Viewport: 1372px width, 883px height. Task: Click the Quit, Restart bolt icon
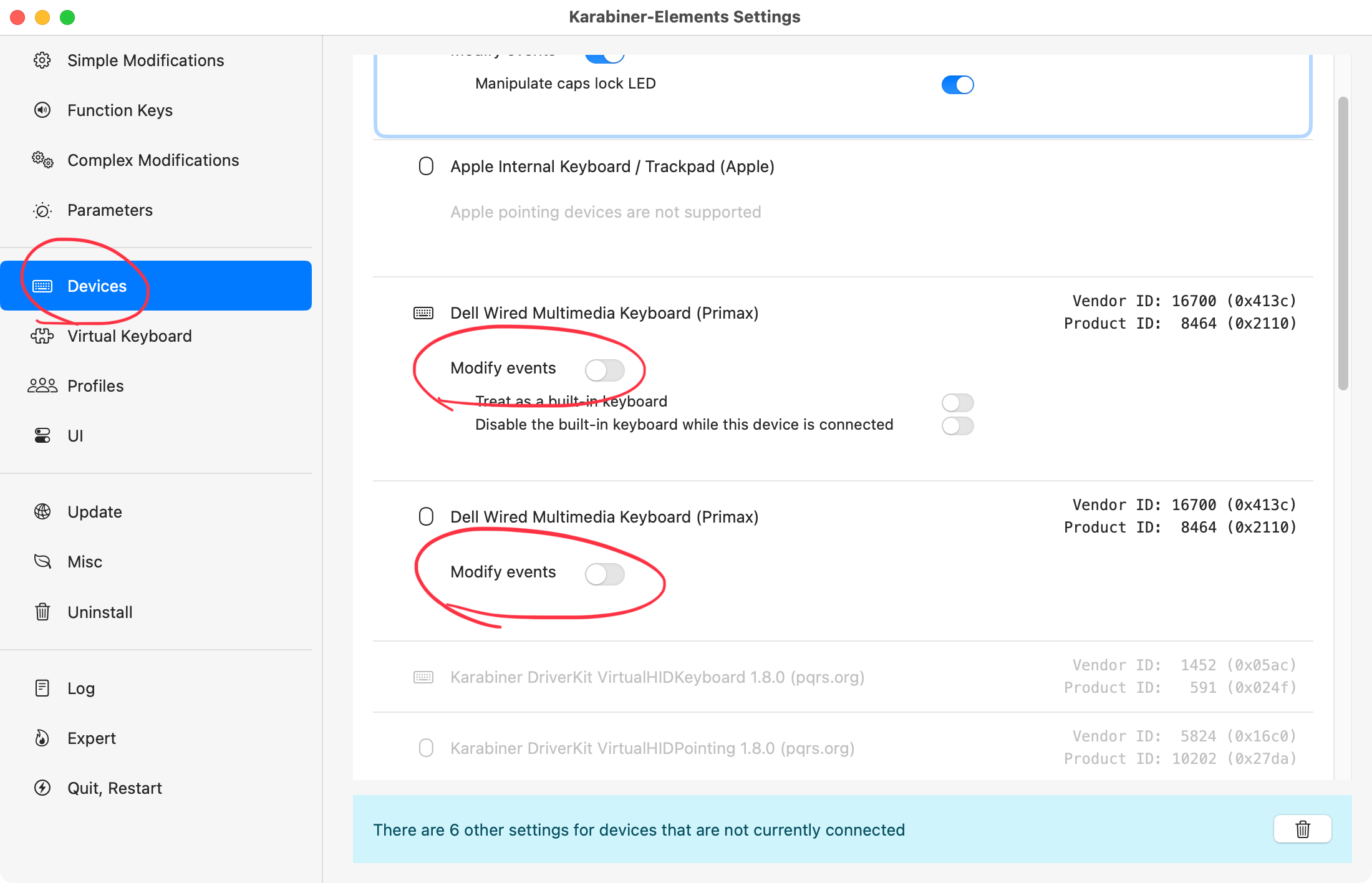click(42, 788)
